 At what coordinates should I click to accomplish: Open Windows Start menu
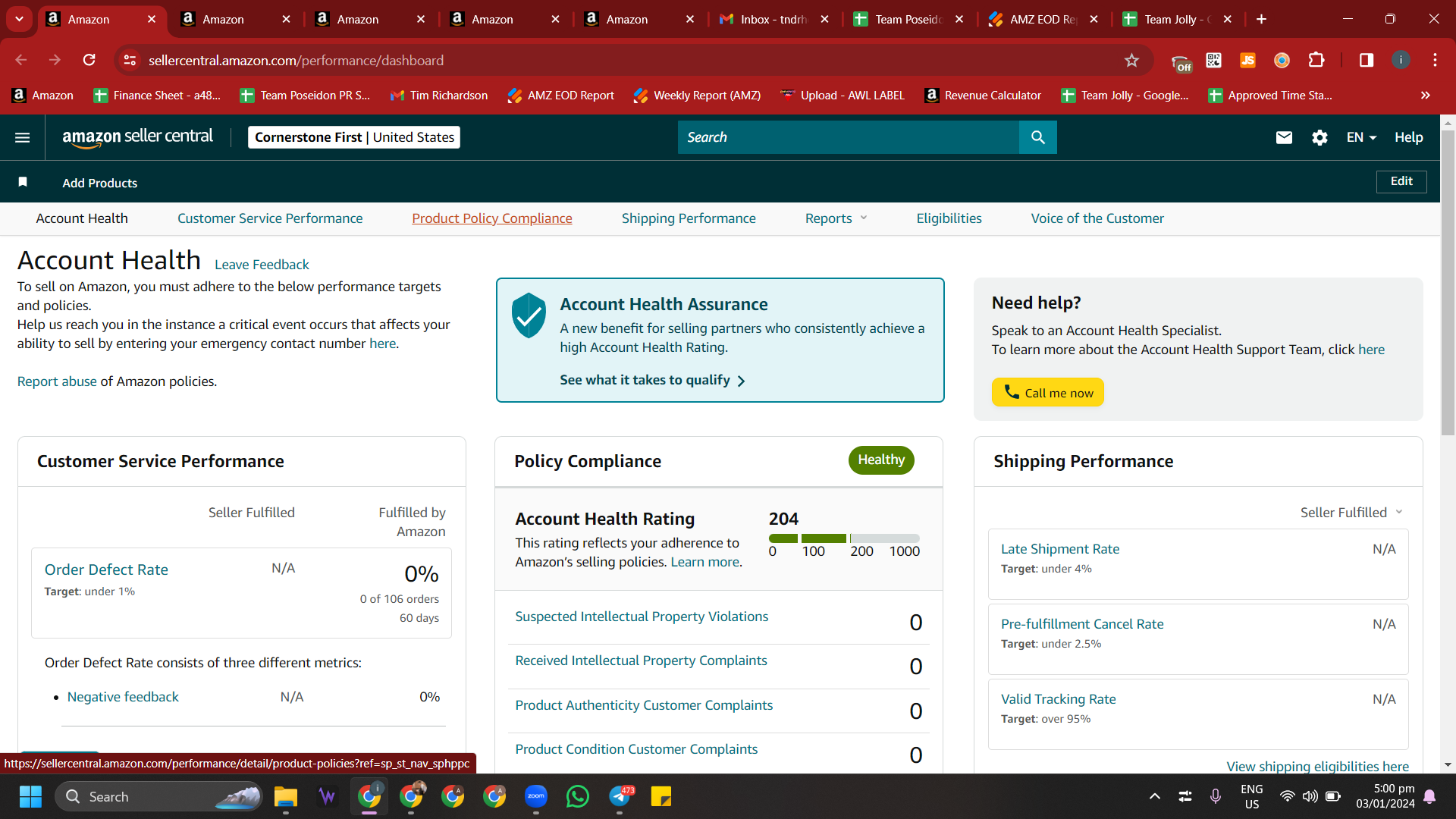pyautogui.click(x=30, y=796)
